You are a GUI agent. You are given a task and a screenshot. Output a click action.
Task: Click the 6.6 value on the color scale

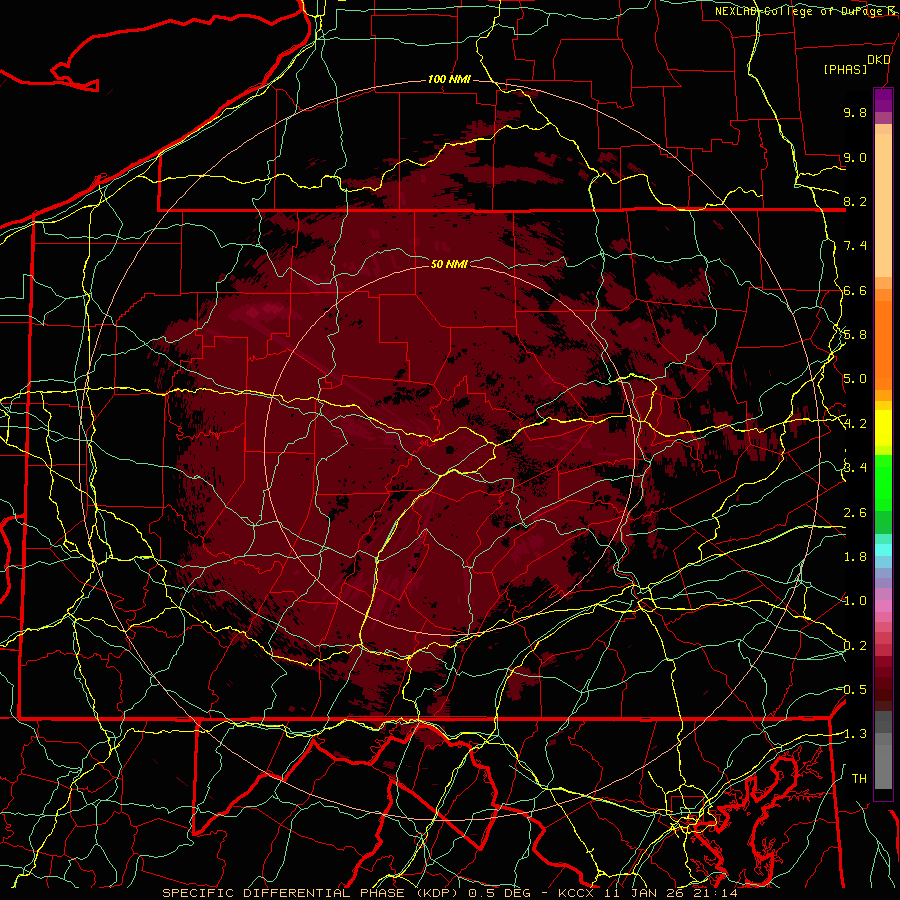click(855, 290)
